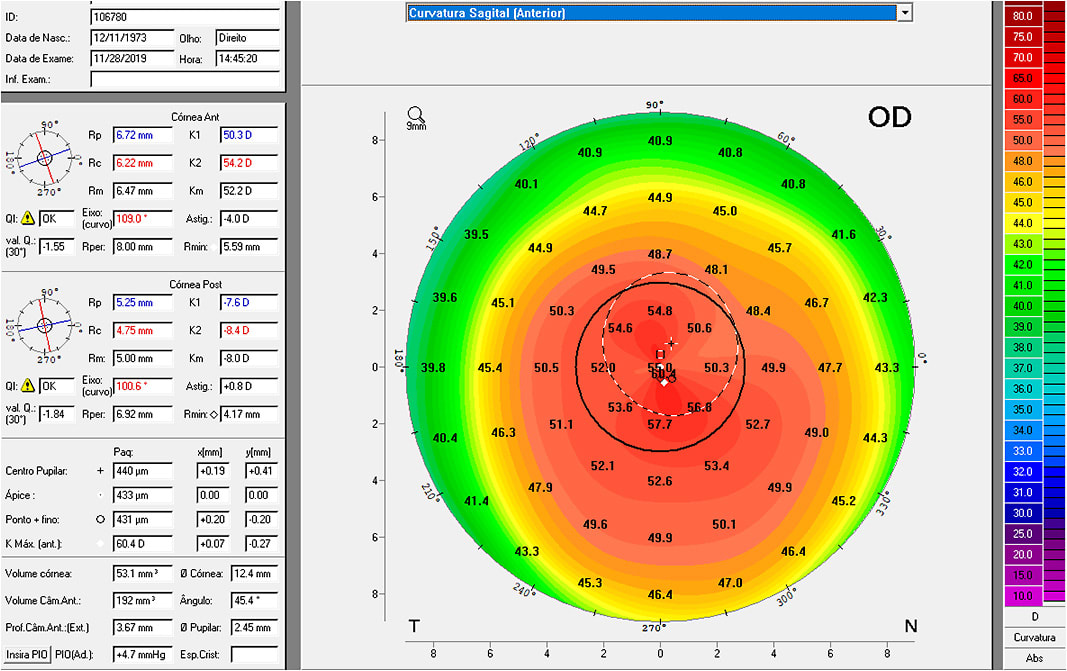Click the Volume córnea value 53.1 mm³
This screenshot has height=671, width=1067.
[x=143, y=574]
